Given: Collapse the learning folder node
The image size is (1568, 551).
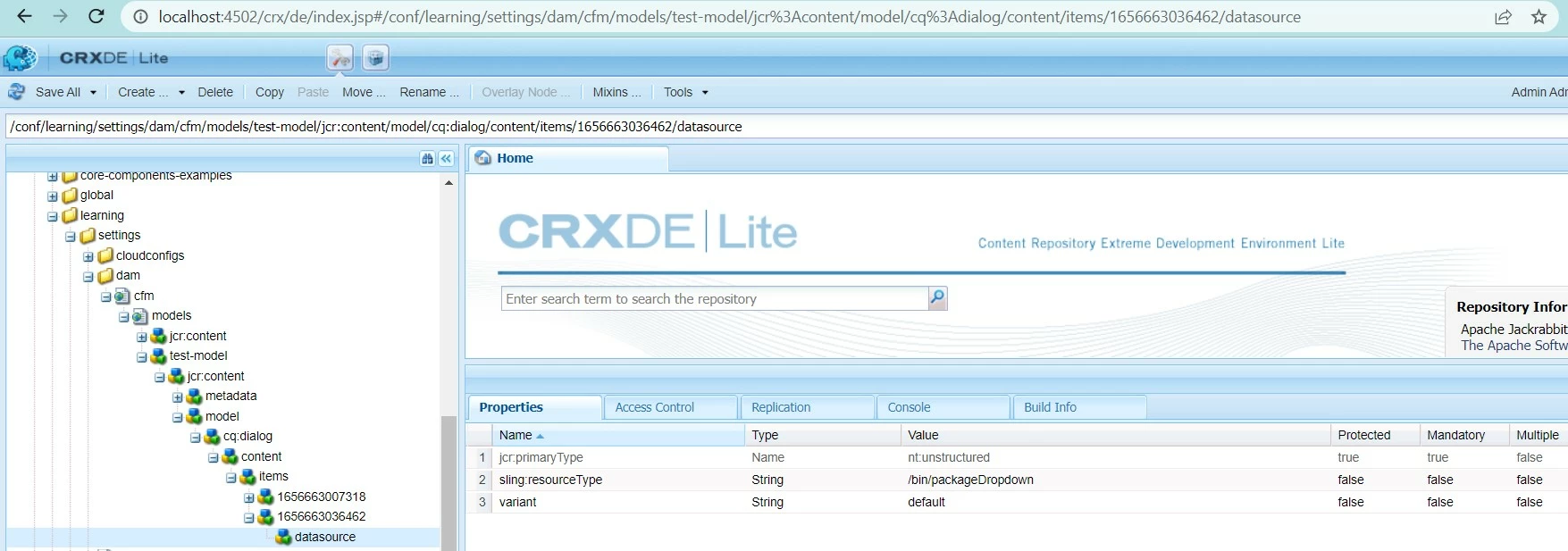Looking at the screenshot, I should (53, 216).
